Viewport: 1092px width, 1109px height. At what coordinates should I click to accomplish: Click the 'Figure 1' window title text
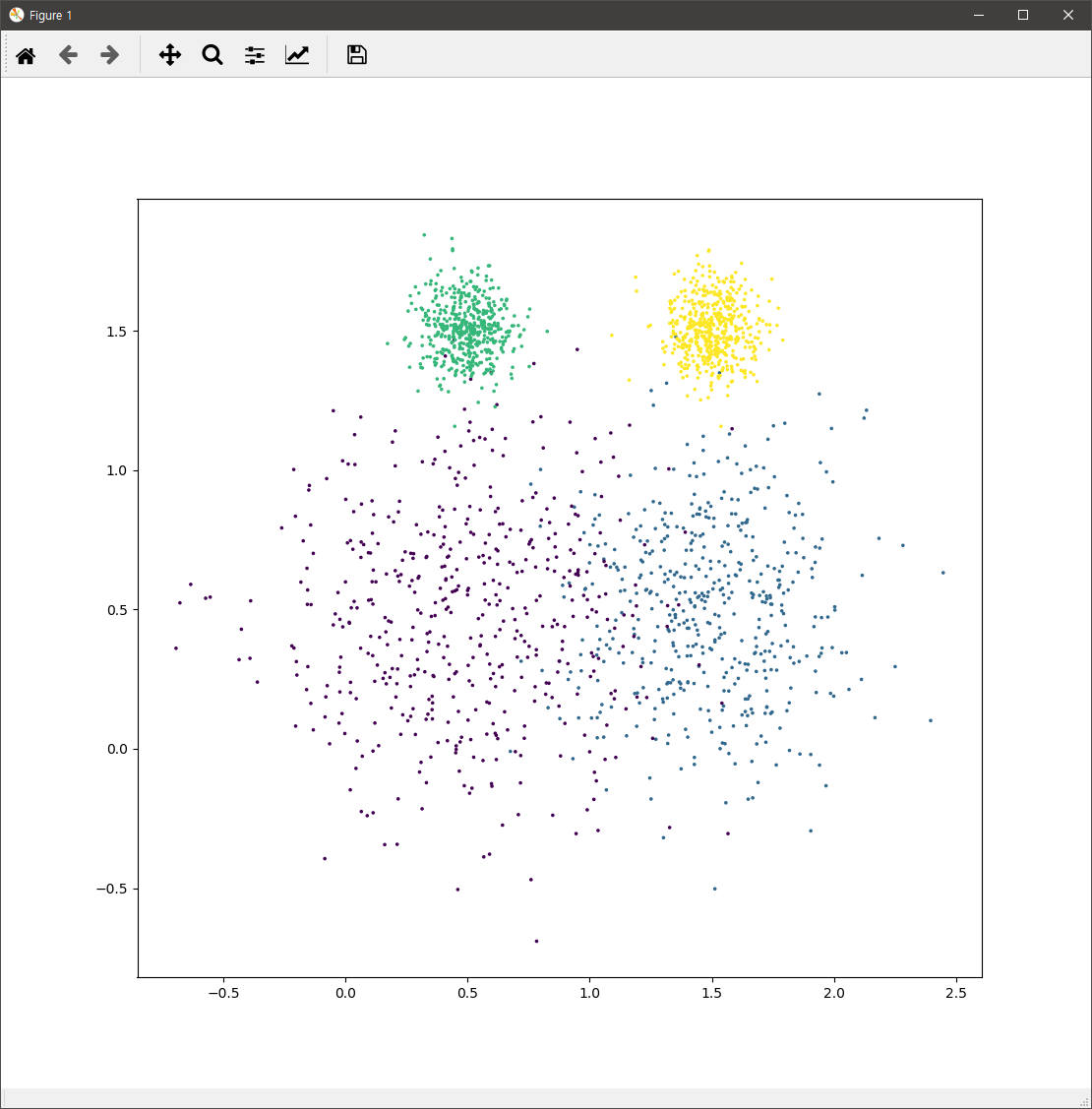click(x=50, y=16)
